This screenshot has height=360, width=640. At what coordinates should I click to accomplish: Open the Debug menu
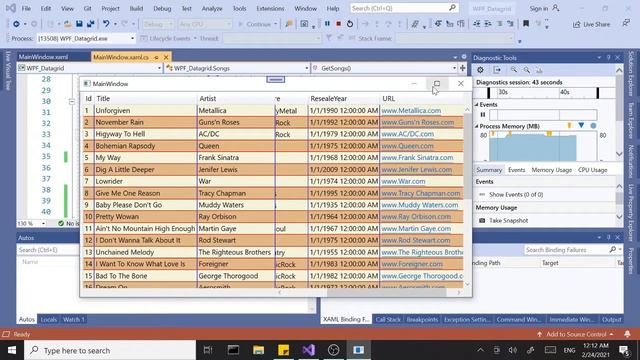tap(162, 8)
